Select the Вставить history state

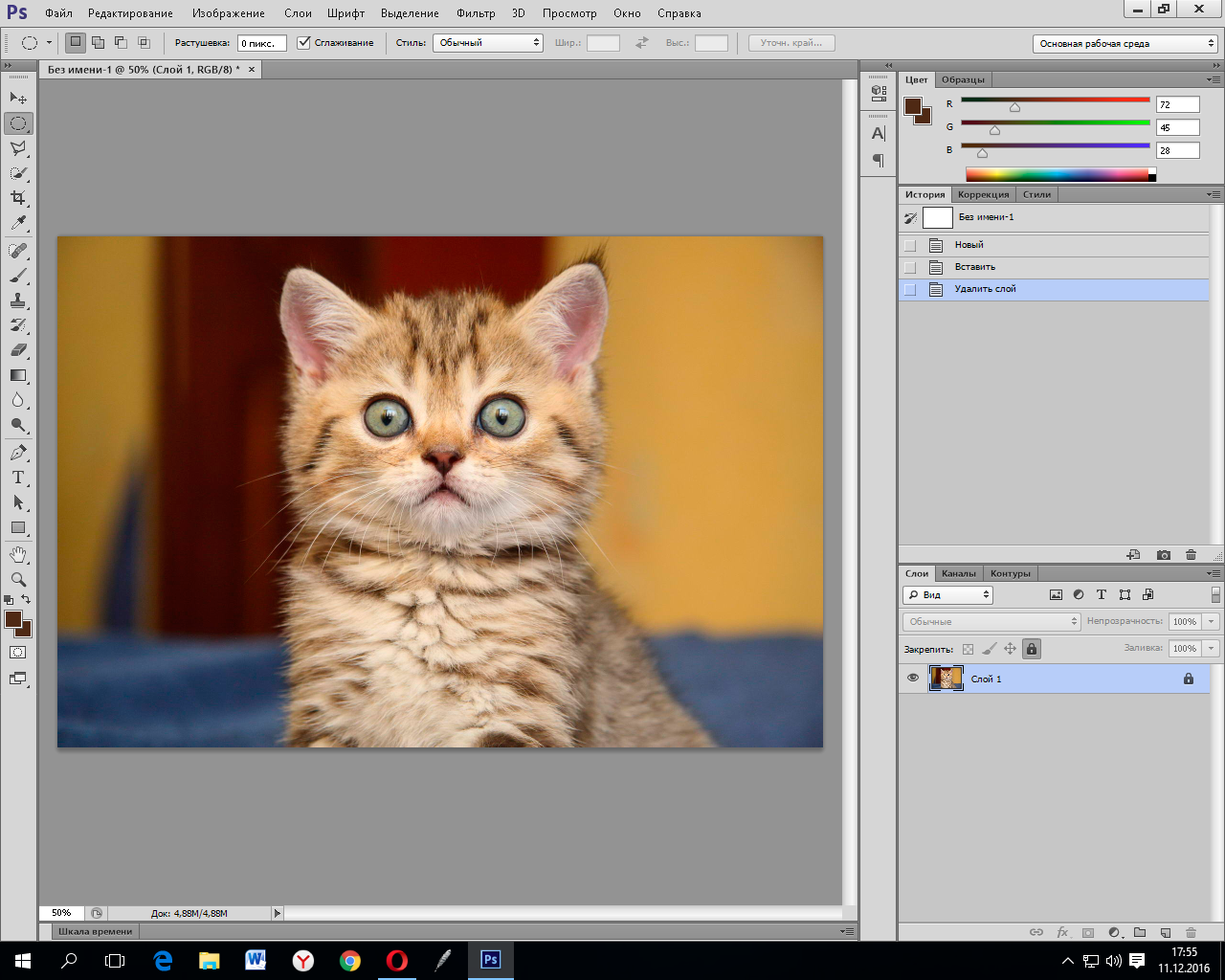(1054, 267)
